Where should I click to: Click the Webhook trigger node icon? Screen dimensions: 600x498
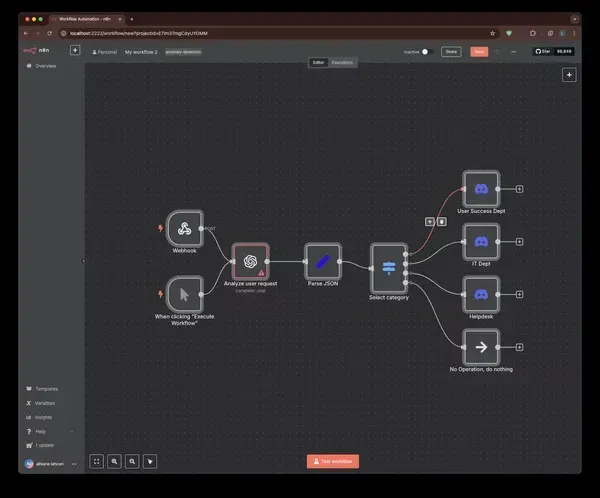[x=184, y=228]
